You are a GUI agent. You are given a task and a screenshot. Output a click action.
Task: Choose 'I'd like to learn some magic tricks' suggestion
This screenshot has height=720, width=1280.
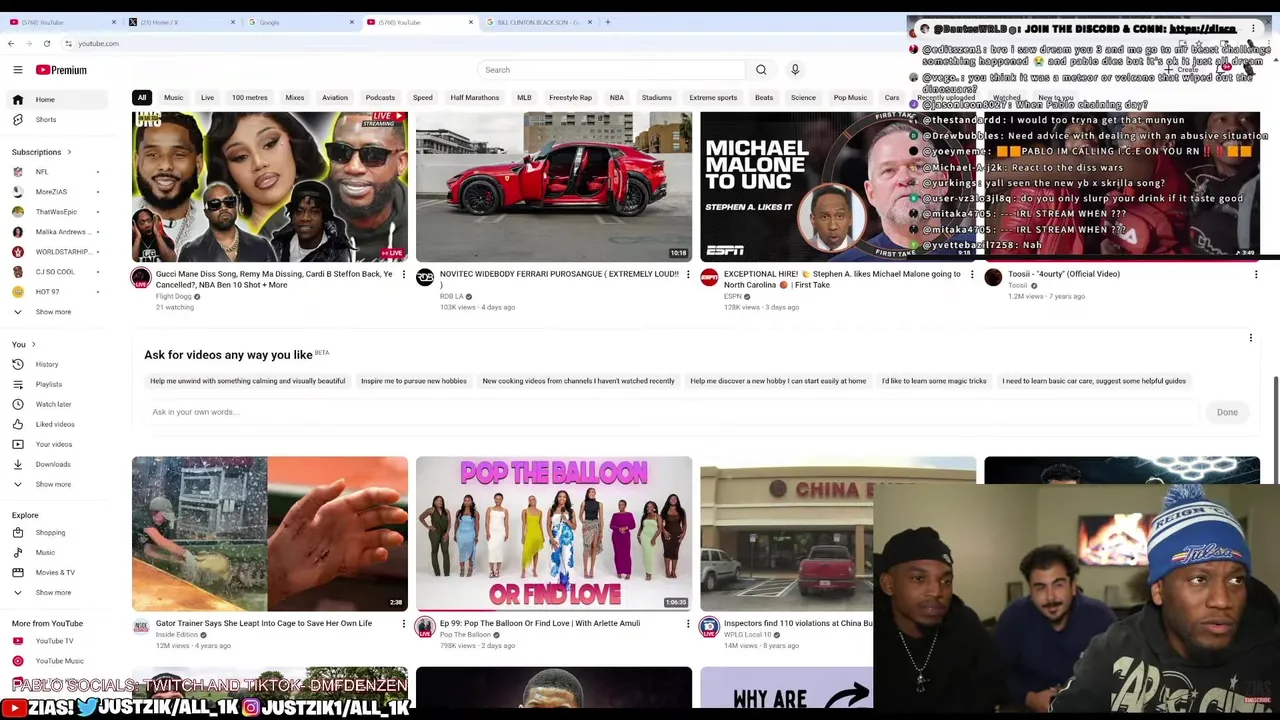tap(934, 381)
